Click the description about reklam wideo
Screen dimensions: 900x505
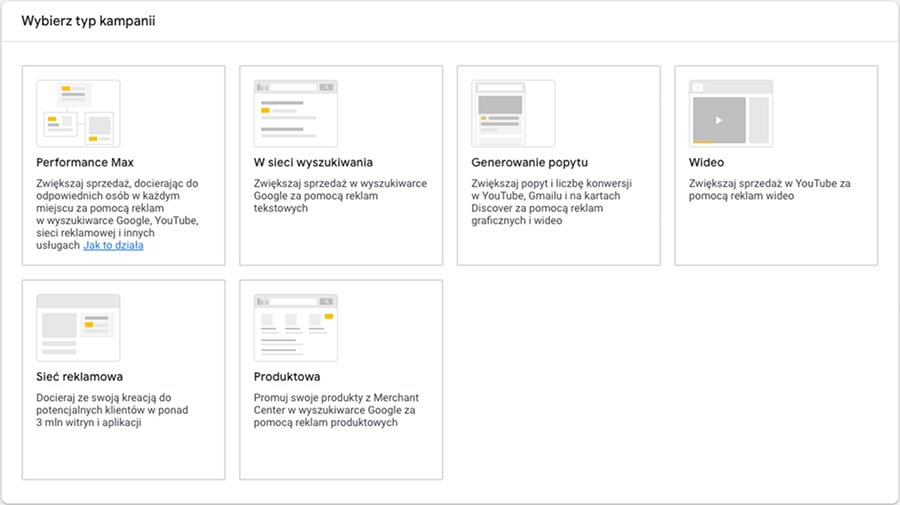[x=770, y=189]
